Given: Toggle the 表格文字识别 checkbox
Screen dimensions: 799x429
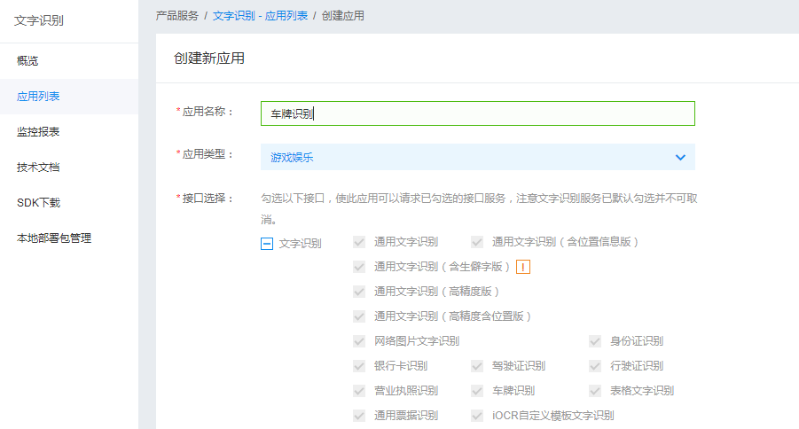Looking at the screenshot, I should pyautogui.click(x=595, y=391).
